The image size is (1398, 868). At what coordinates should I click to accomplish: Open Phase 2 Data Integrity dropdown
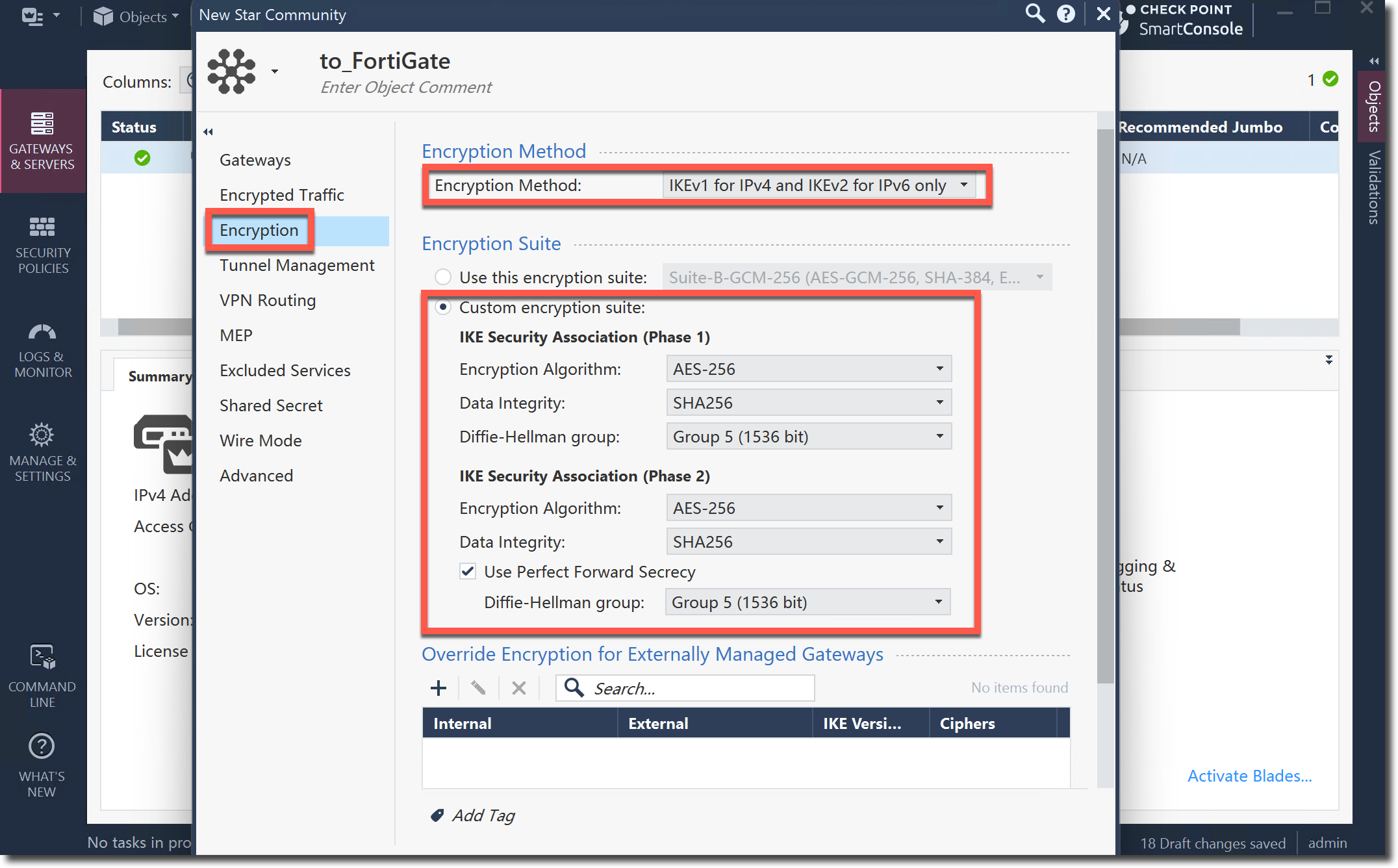pyautogui.click(x=809, y=542)
